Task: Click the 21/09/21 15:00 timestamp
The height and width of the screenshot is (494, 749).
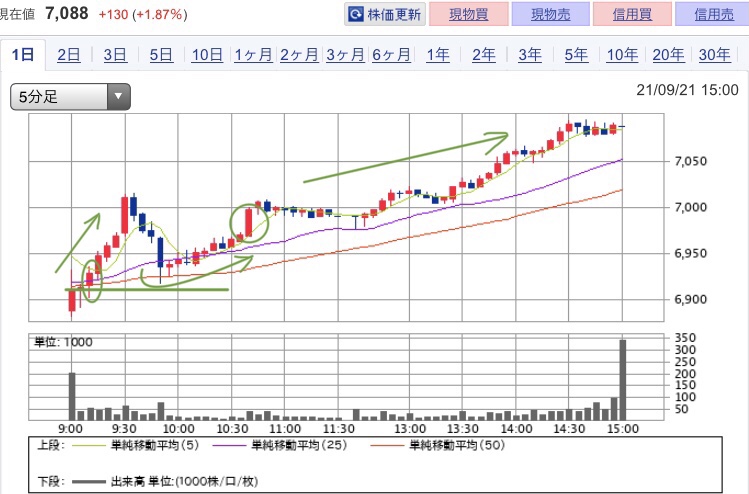Action: [687, 90]
